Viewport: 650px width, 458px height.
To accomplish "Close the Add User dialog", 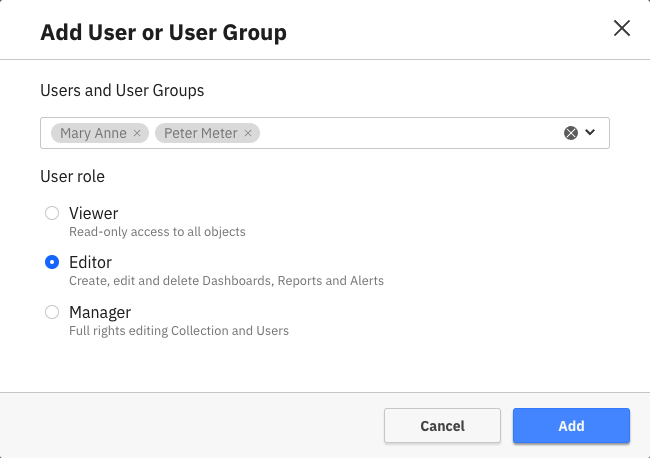I will (621, 29).
